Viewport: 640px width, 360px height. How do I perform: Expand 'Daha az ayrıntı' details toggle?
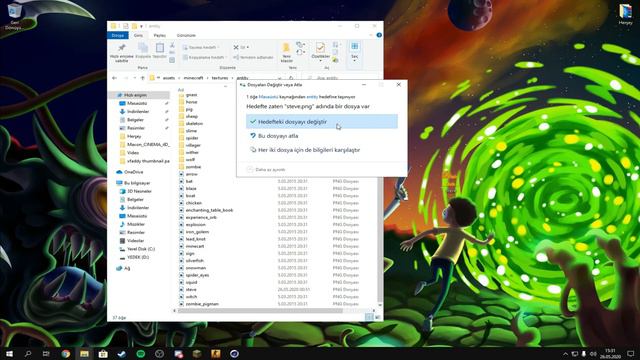pos(266,169)
